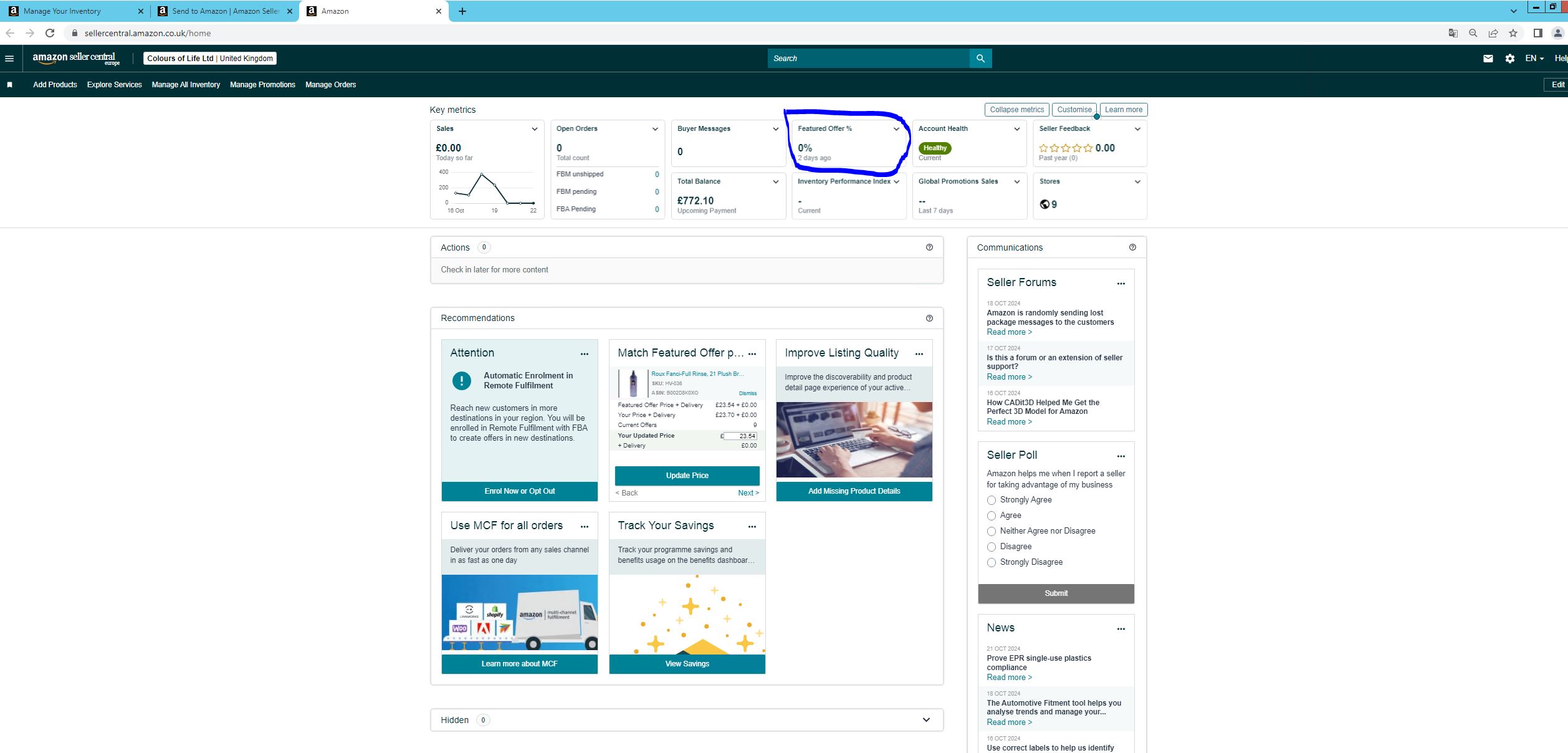
Task: Select Agree poll option
Action: click(992, 516)
